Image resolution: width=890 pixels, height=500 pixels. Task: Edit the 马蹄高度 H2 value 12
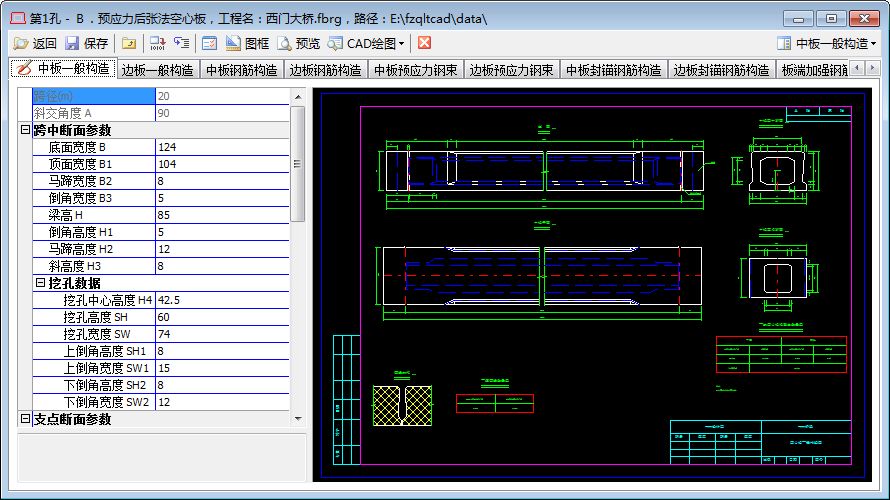(222, 249)
